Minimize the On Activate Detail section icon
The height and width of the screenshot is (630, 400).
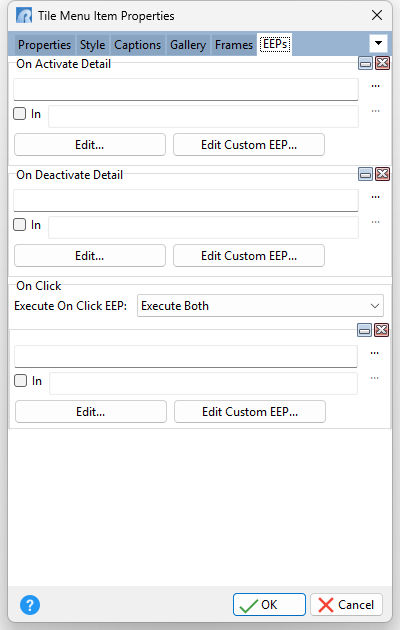pyautogui.click(x=365, y=63)
